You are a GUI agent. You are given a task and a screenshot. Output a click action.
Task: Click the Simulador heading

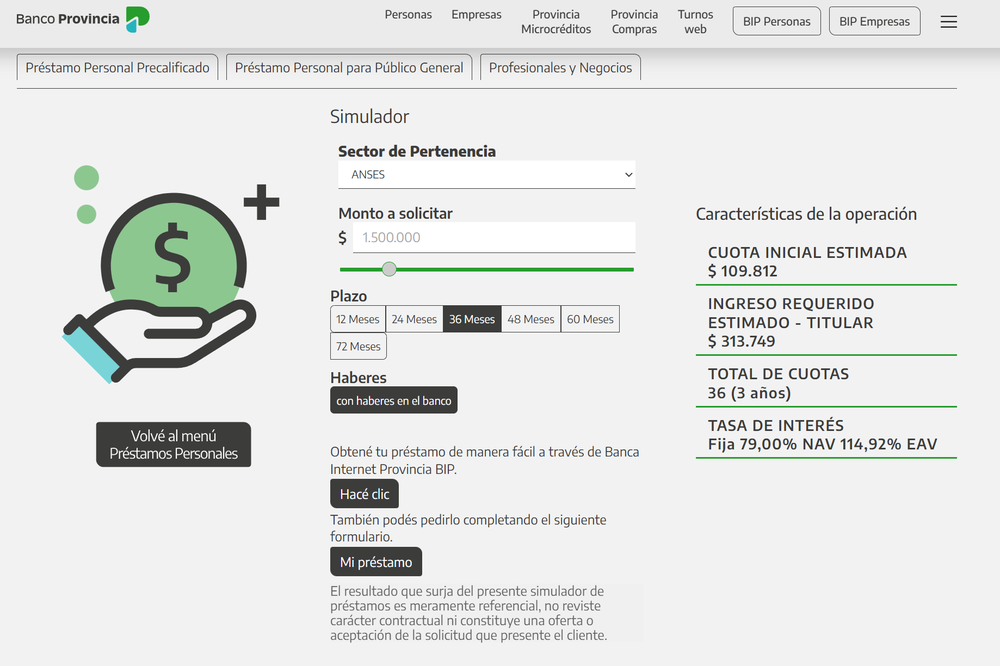point(369,117)
